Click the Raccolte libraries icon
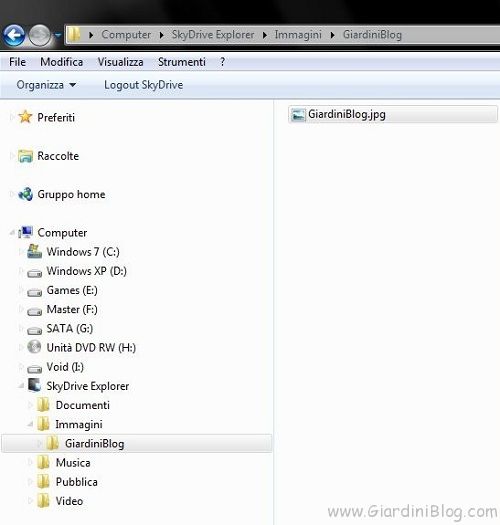This screenshot has height=525, width=500. point(25,156)
